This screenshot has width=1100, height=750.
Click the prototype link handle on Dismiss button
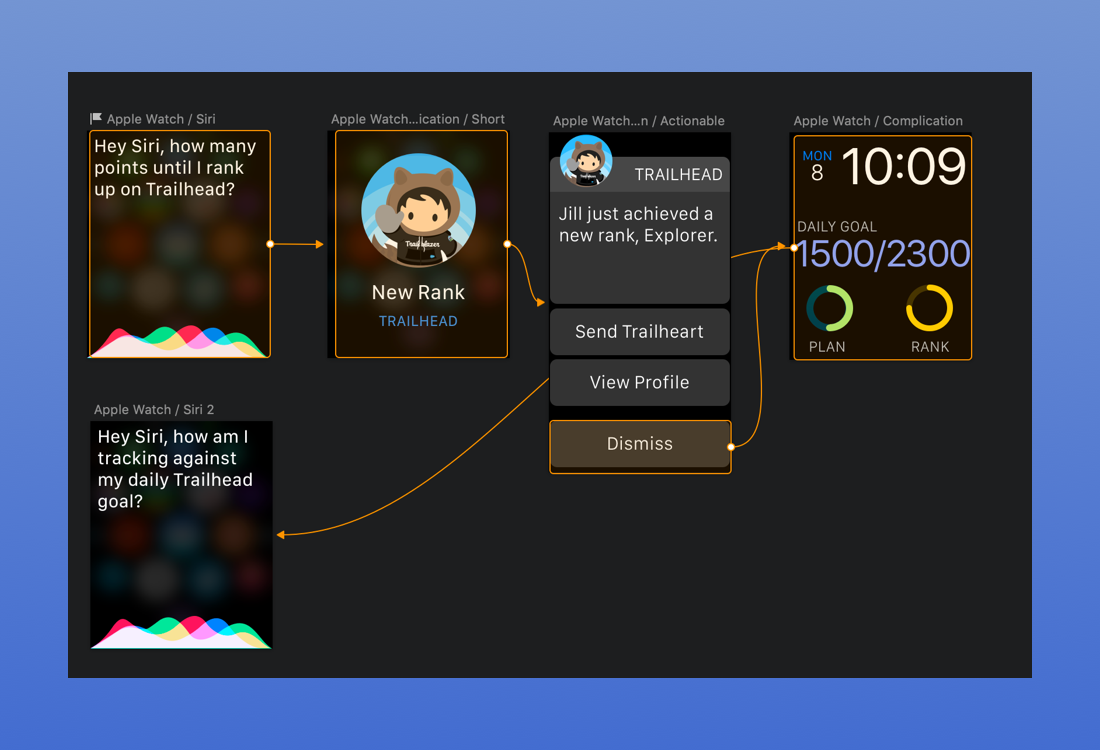pos(731,447)
